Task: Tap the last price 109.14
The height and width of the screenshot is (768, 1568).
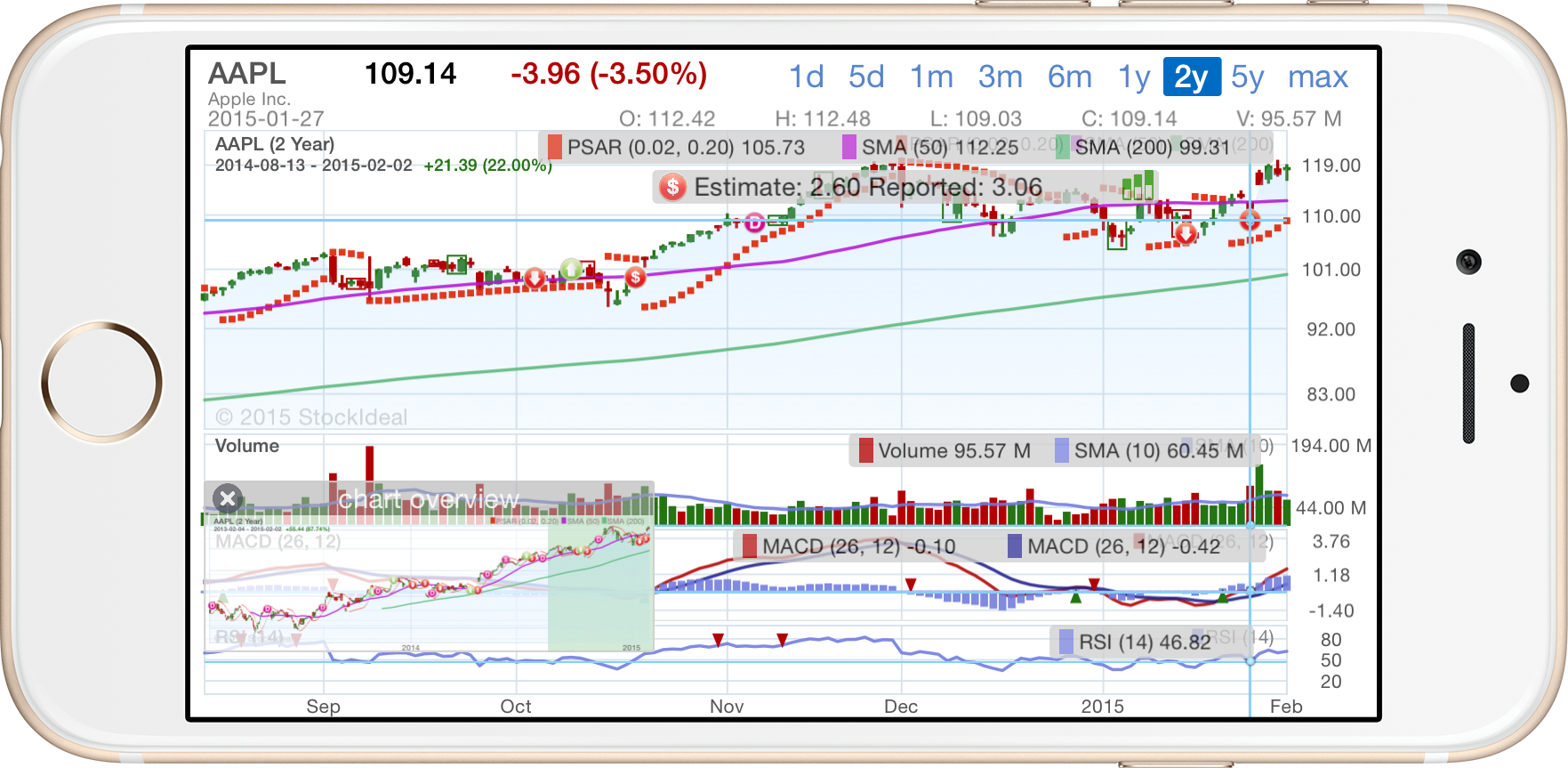Action: (410, 73)
